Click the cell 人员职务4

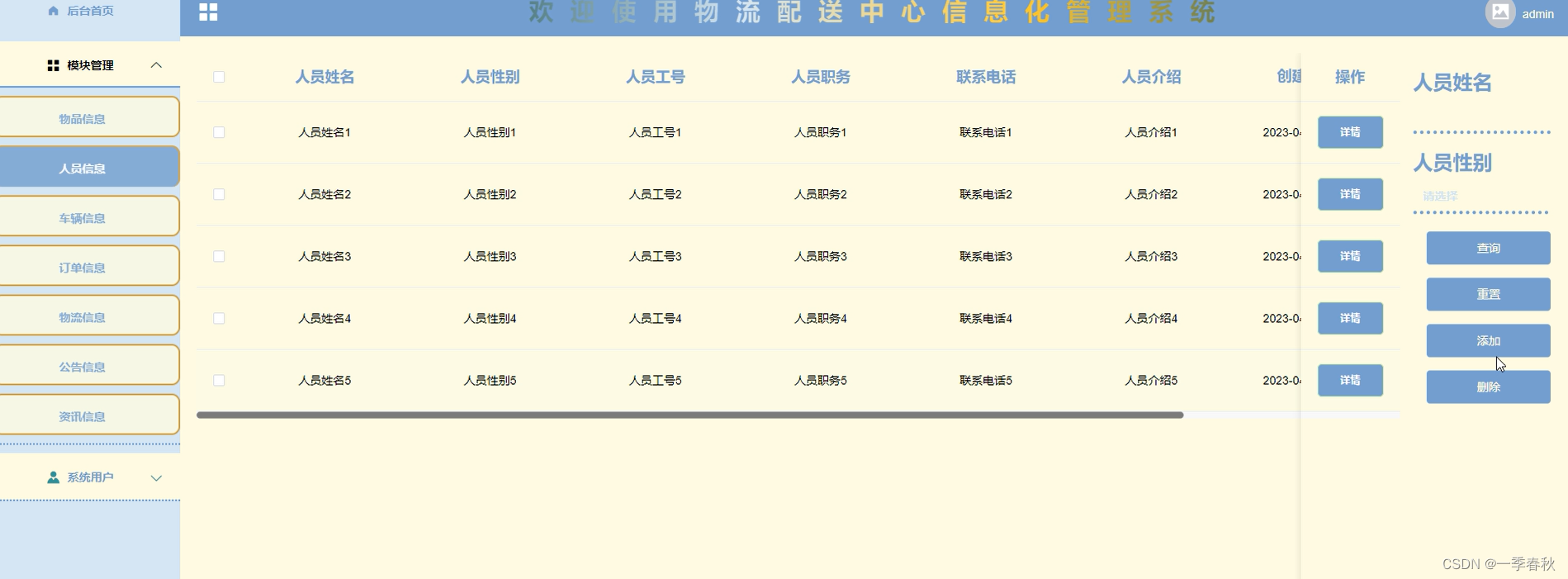click(820, 318)
